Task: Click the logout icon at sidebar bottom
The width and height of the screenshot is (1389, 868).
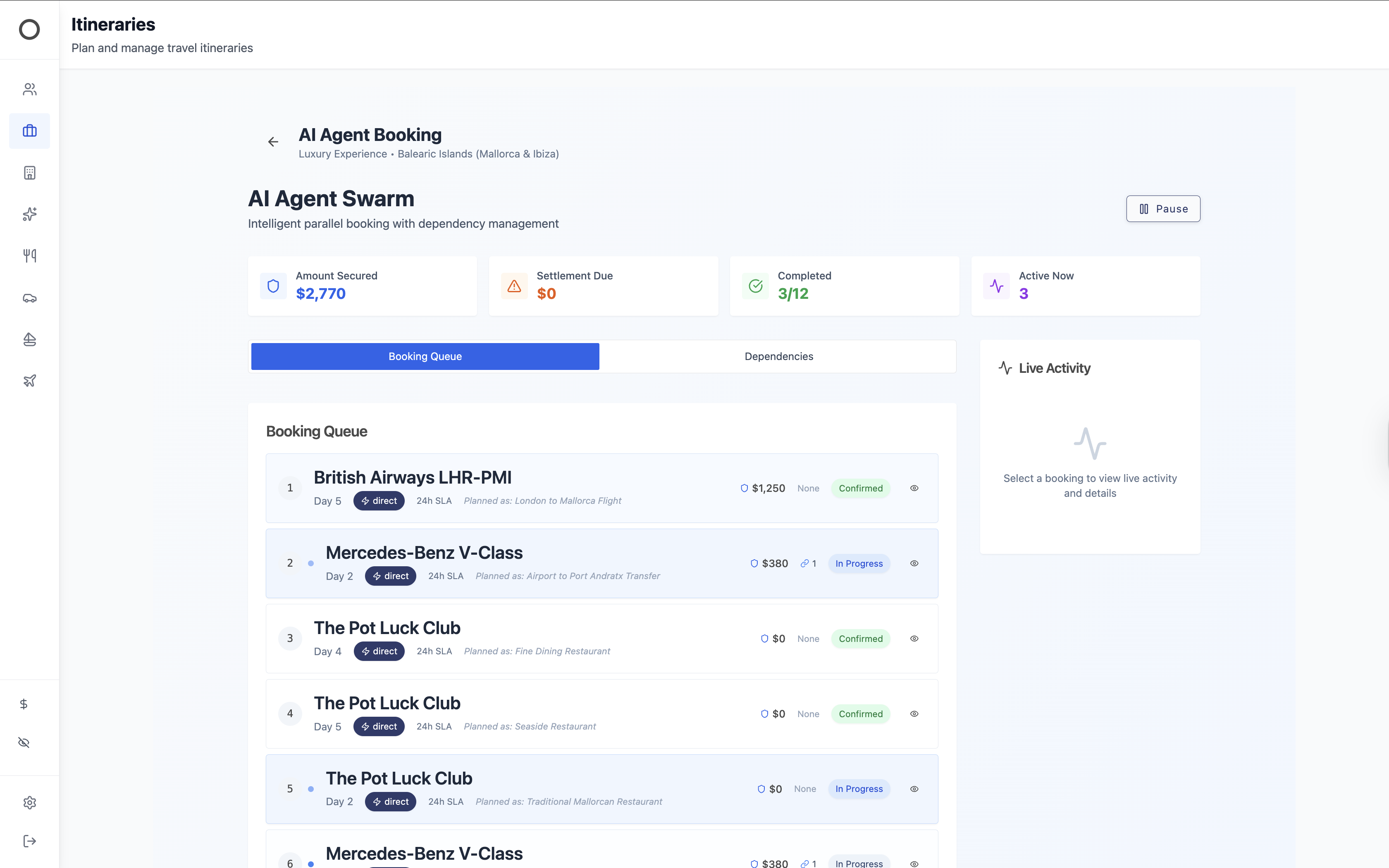Action: (29, 841)
